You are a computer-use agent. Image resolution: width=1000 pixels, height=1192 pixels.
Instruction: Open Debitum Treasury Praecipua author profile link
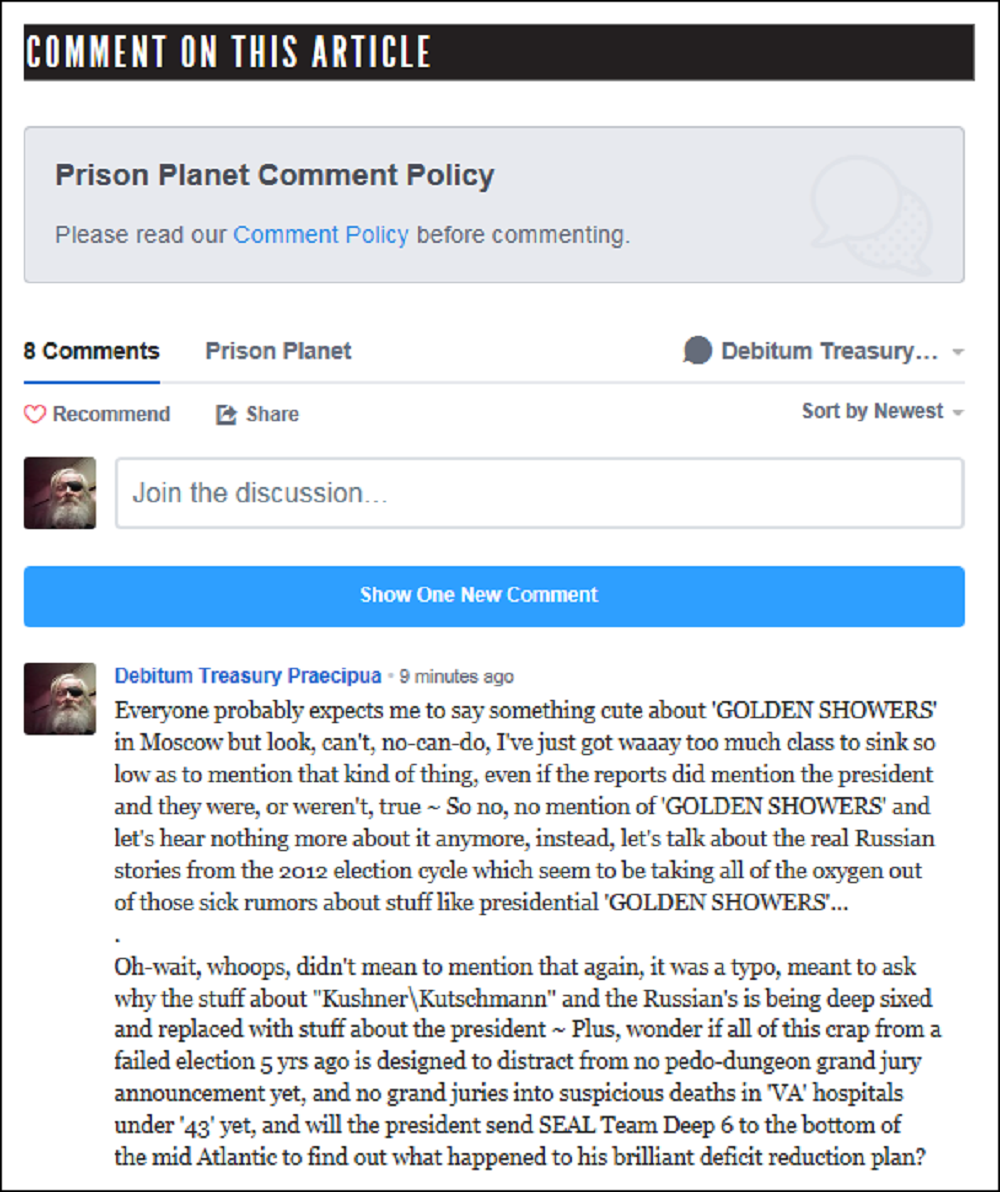coord(248,676)
